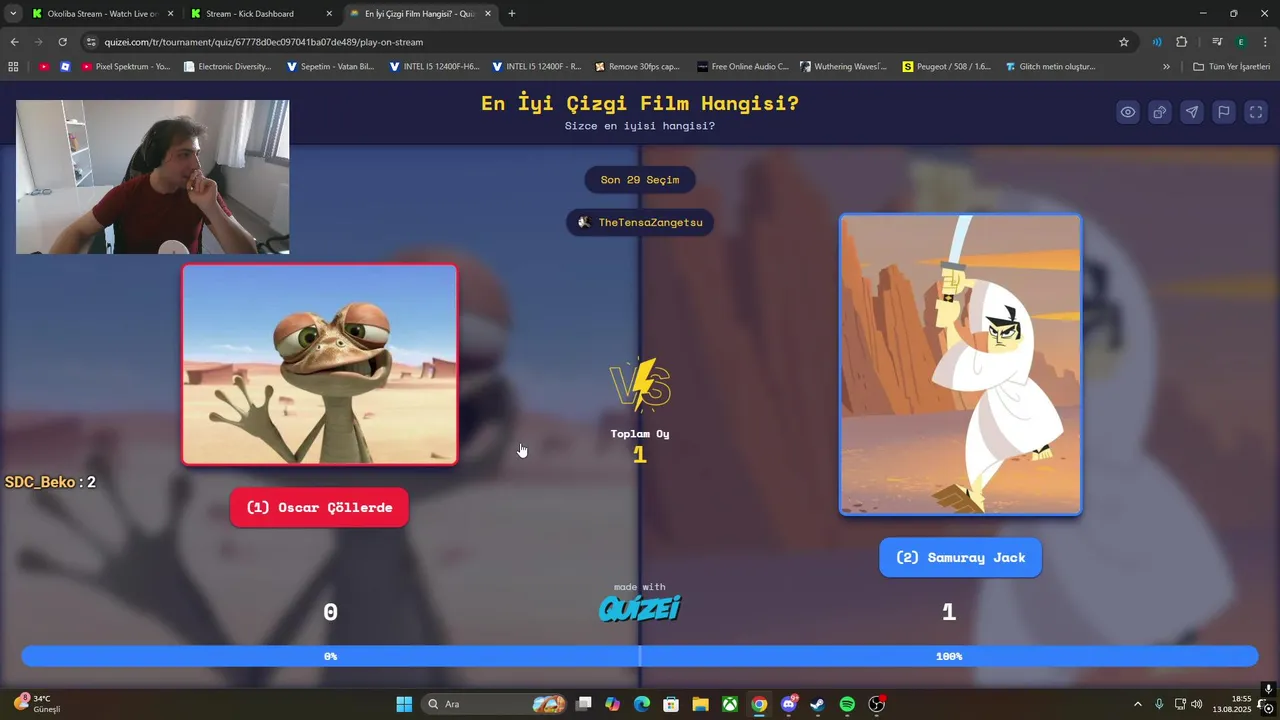The height and width of the screenshot is (720, 1280).
Task: Open volume control in system tray
Action: coord(1197,704)
